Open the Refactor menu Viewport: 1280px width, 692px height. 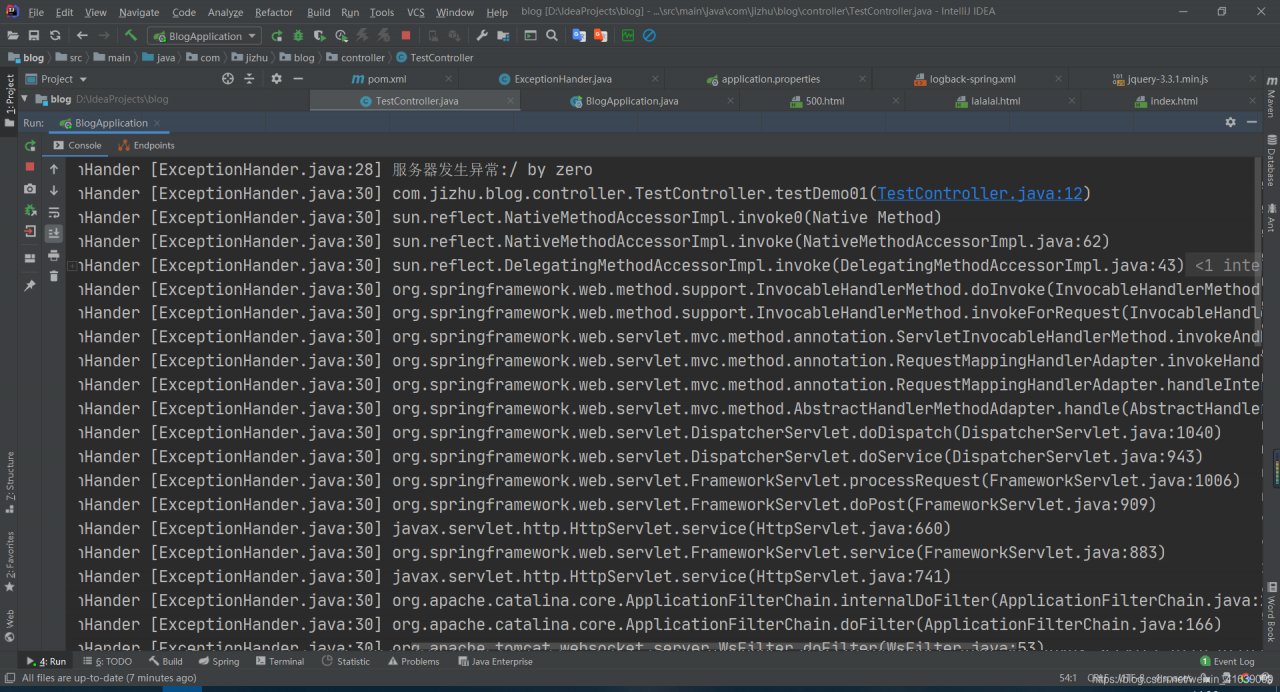pyautogui.click(x=274, y=12)
